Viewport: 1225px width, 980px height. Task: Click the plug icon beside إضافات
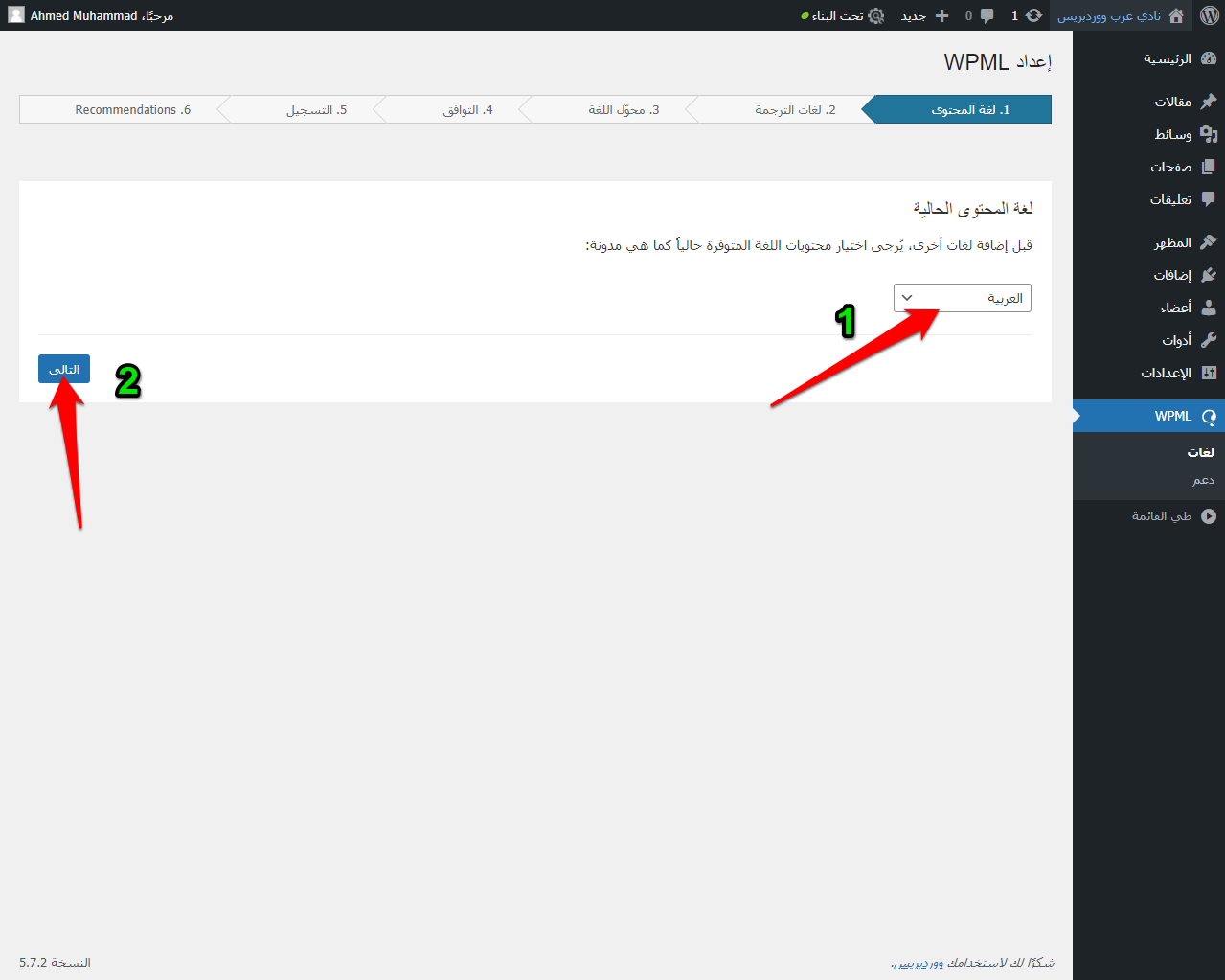pyautogui.click(x=1209, y=275)
